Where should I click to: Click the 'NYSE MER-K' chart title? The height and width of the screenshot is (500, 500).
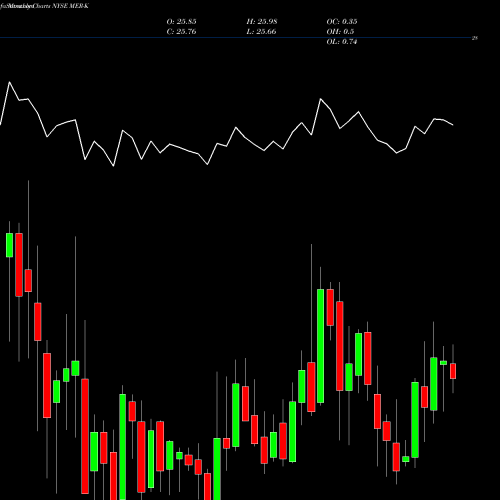pos(70,6)
